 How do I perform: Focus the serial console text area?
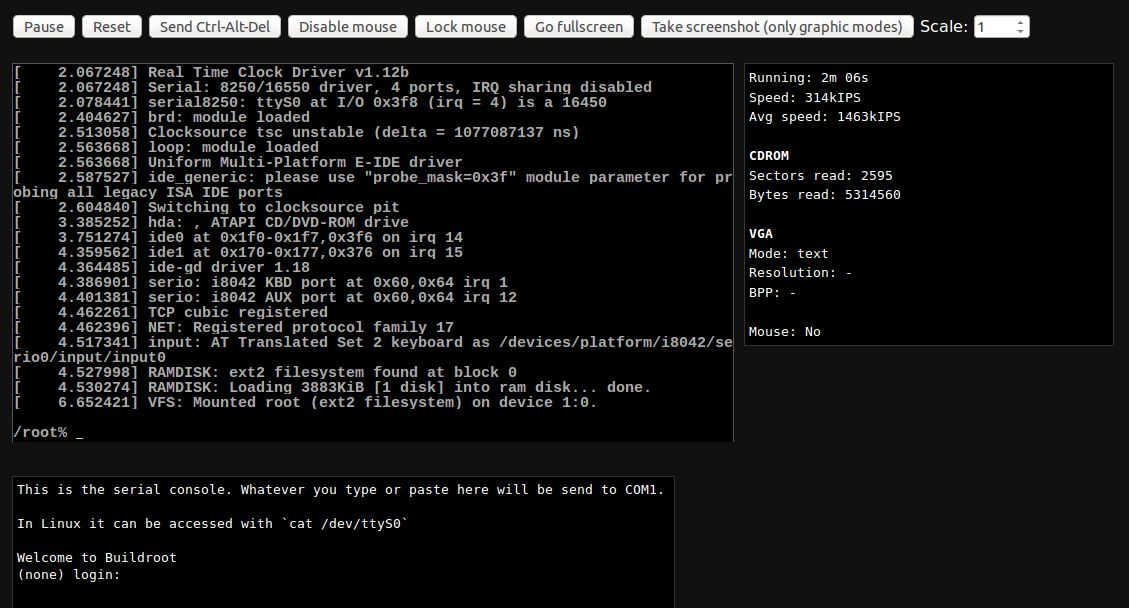click(343, 540)
